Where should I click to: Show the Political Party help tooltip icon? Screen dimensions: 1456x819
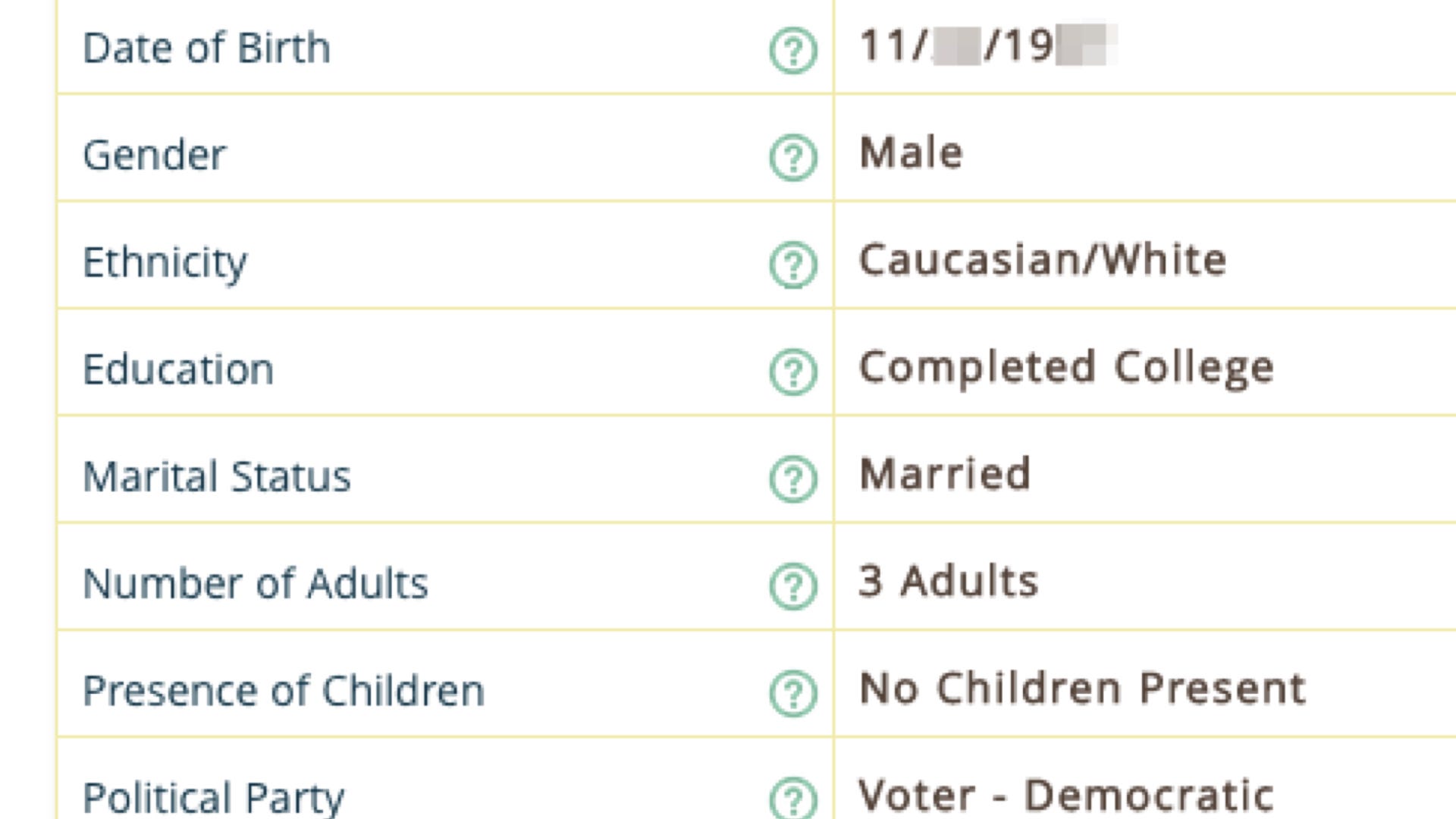(793, 797)
